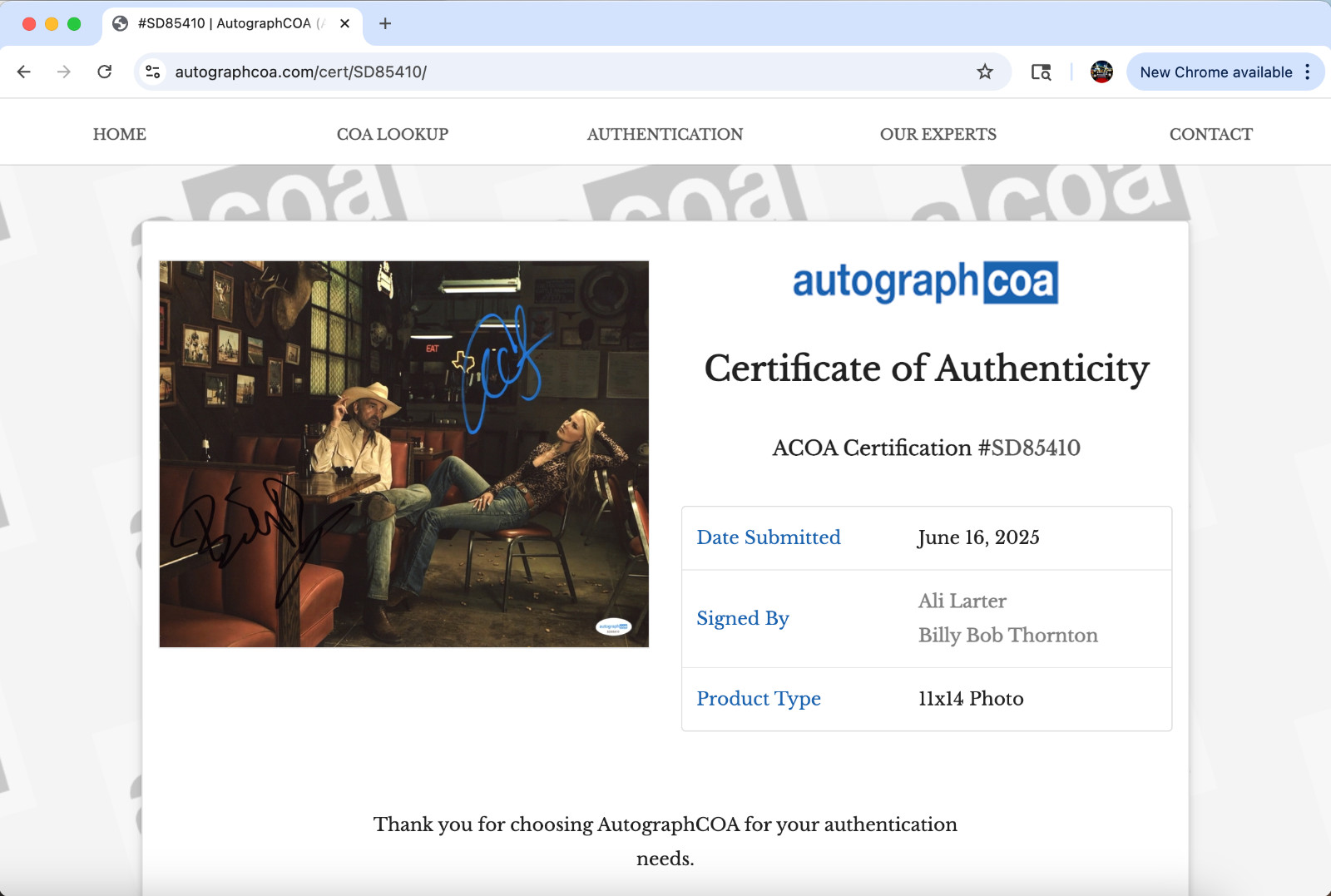Viewport: 1331px width, 896px height.
Task: View site information icon in address bar
Action: 153,72
